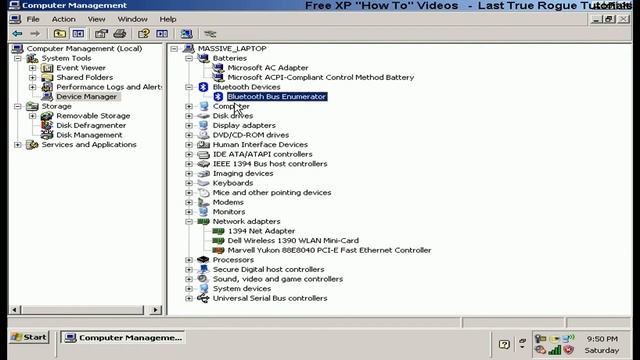Click the Universal Serial Bus controllers icon
The width and height of the screenshot is (640, 360).
tap(203, 298)
